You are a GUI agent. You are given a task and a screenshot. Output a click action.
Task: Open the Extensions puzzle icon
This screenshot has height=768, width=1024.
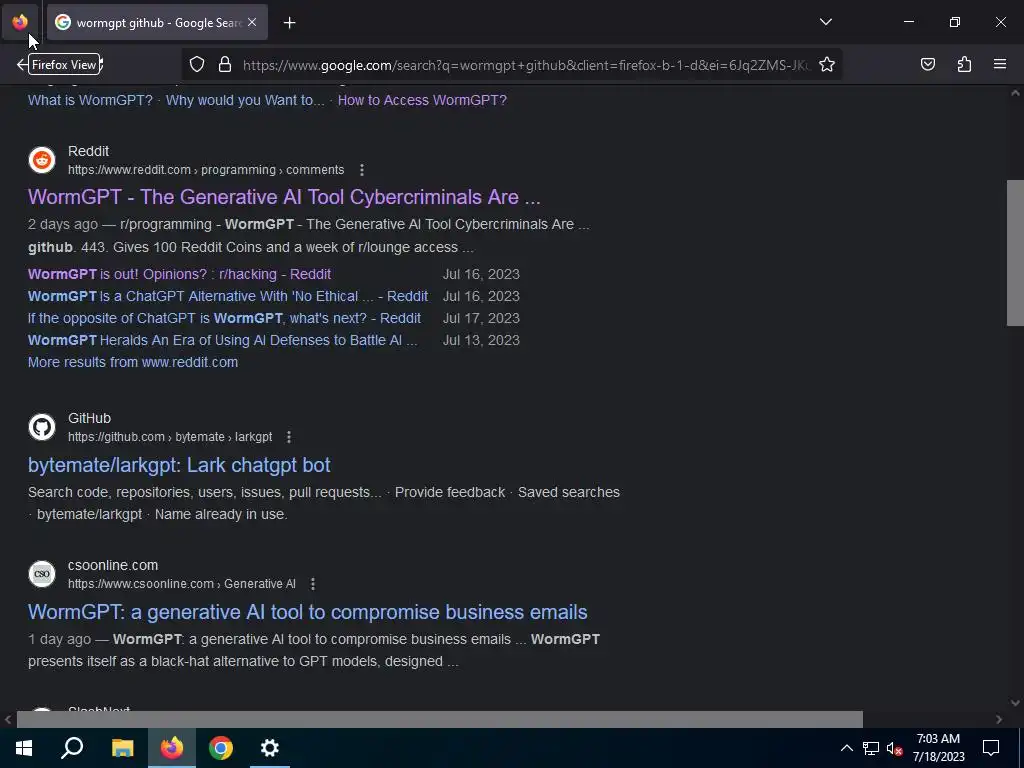pos(964,64)
